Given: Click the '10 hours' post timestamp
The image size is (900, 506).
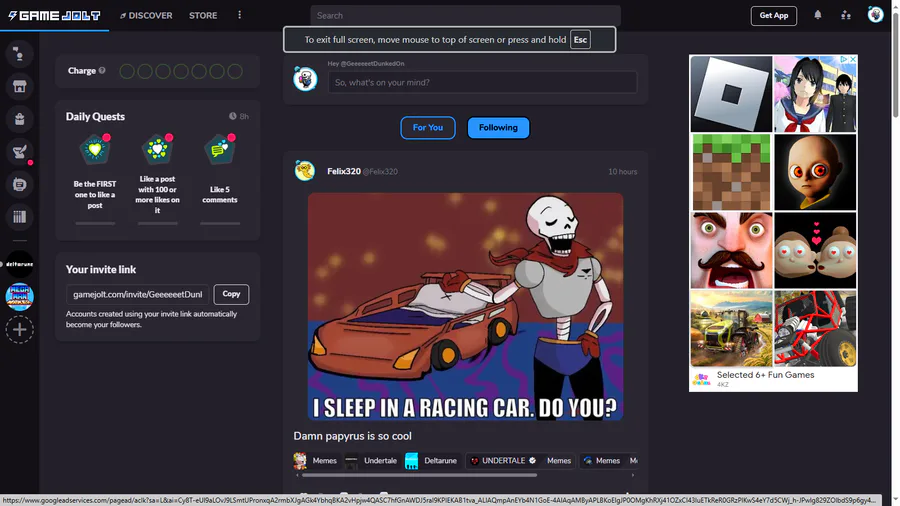Looking at the screenshot, I should 622,172.
